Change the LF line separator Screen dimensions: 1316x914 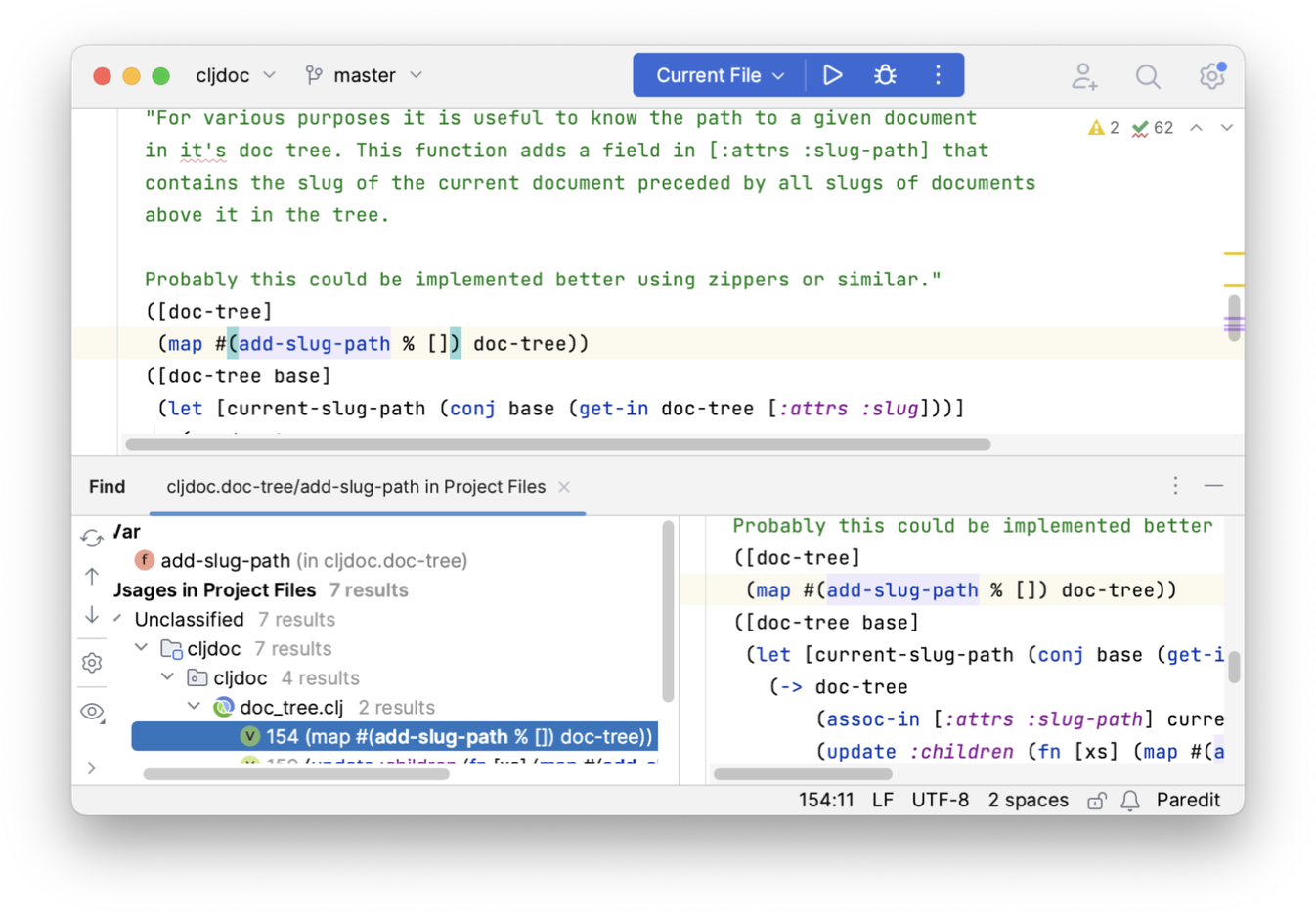point(883,800)
